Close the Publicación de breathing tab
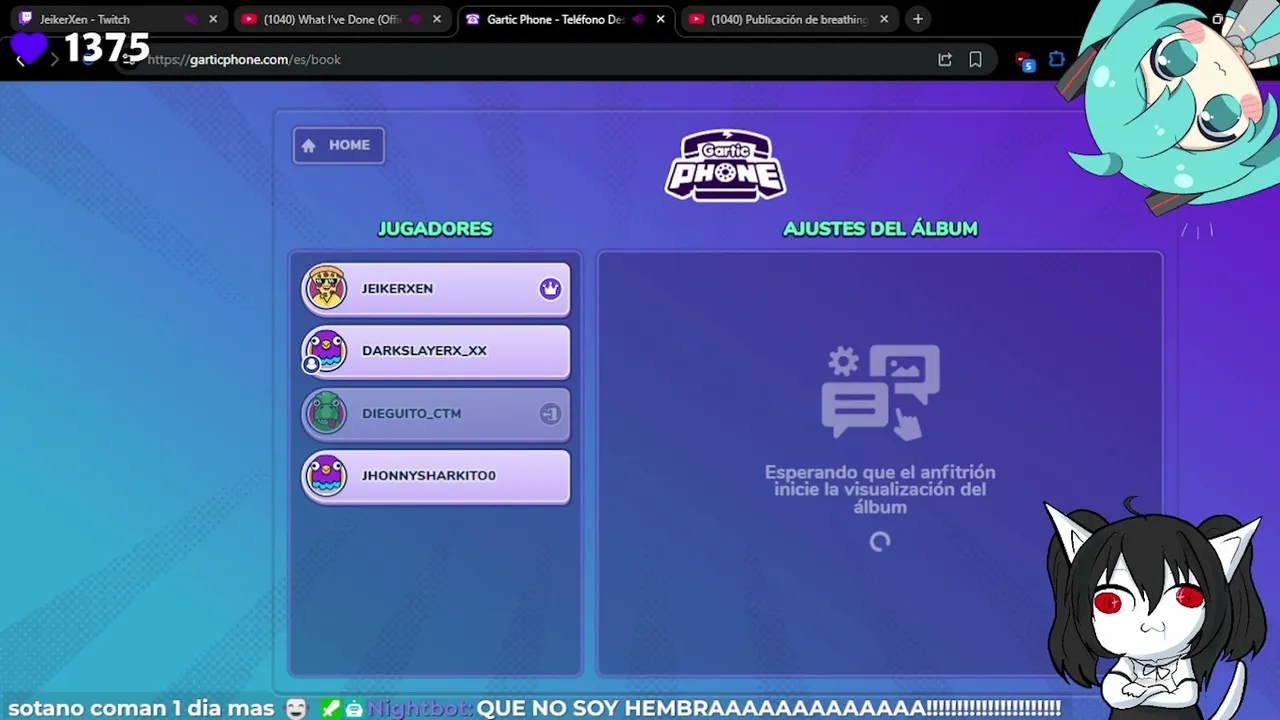Viewport: 1280px width, 720px height. 884,19
